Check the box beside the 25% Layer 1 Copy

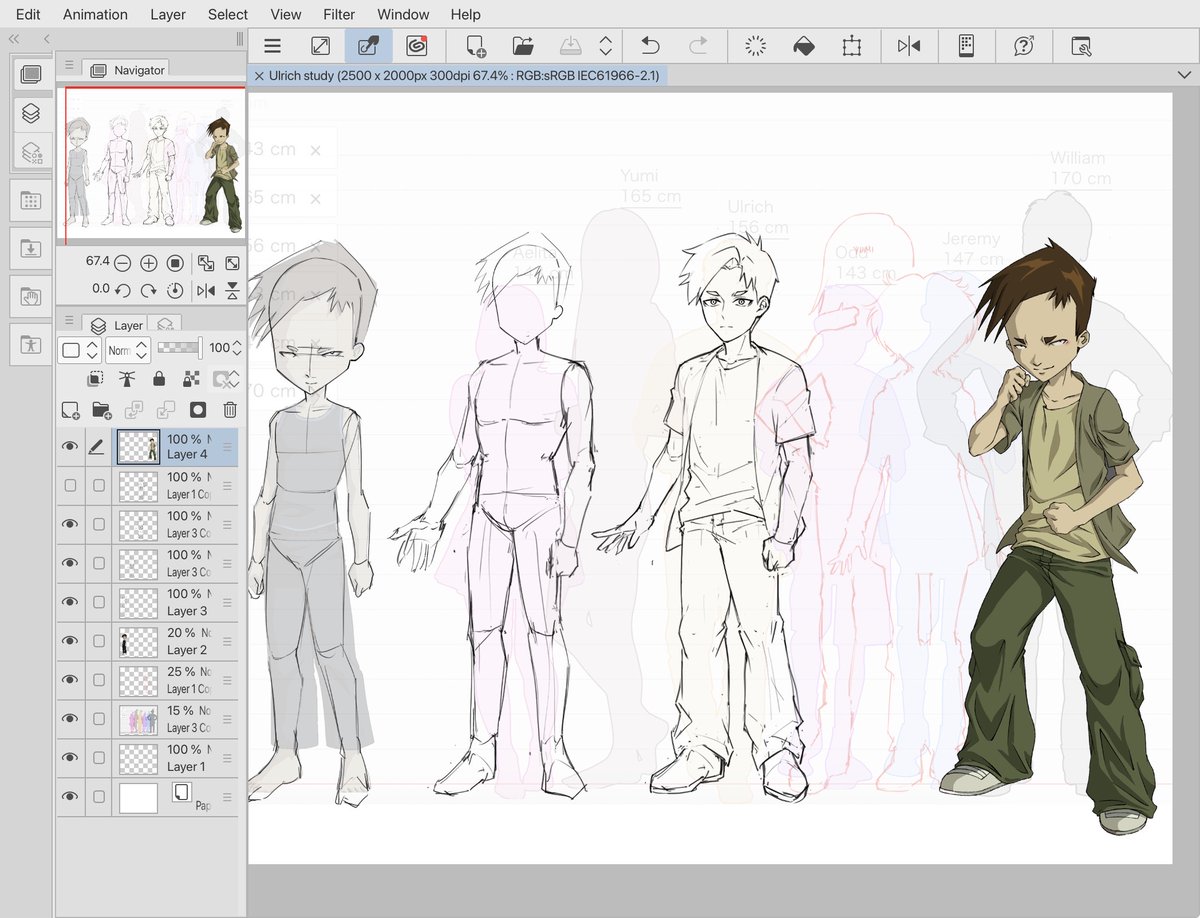(x=99, y=680)
